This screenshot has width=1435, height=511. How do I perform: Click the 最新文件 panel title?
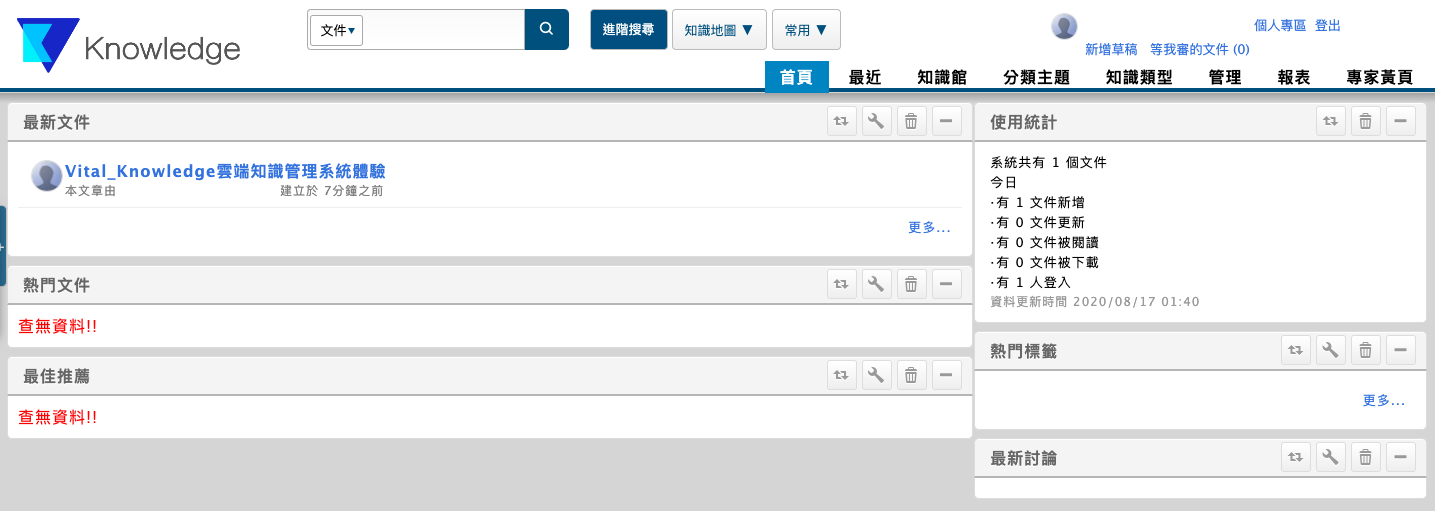(x=57, y=122)
